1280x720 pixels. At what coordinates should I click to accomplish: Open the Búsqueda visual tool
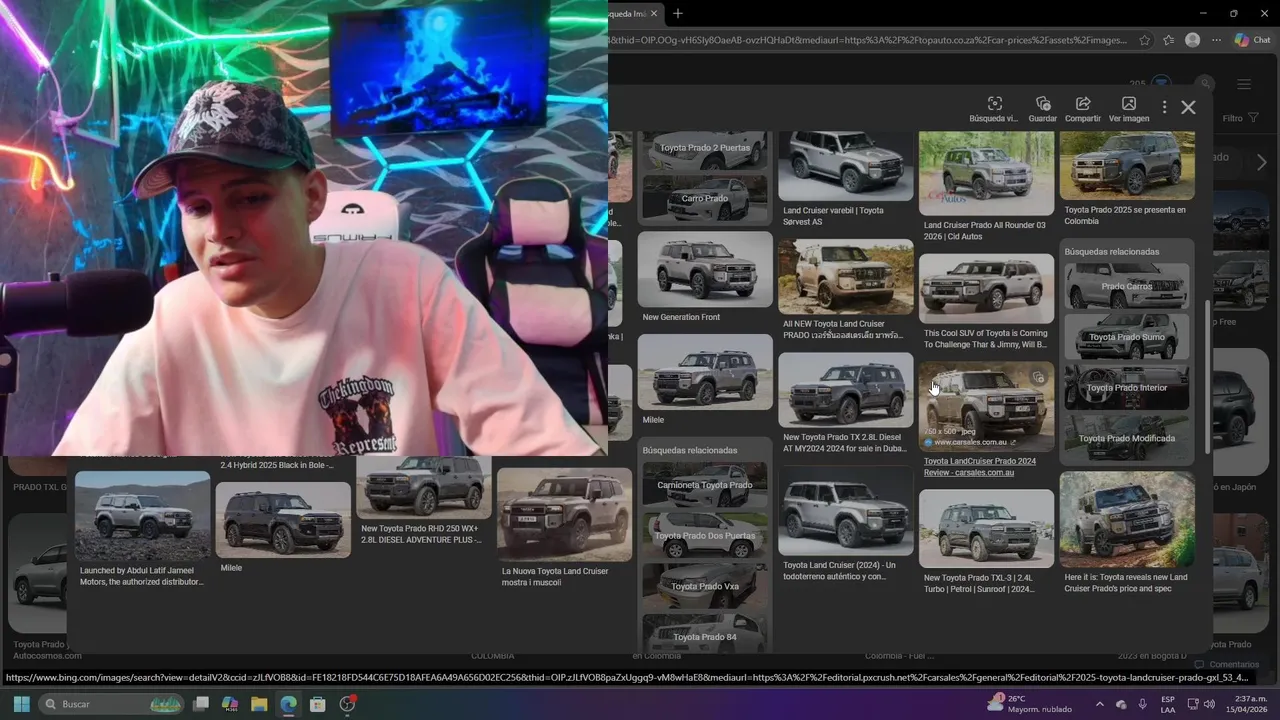[993, 110]
